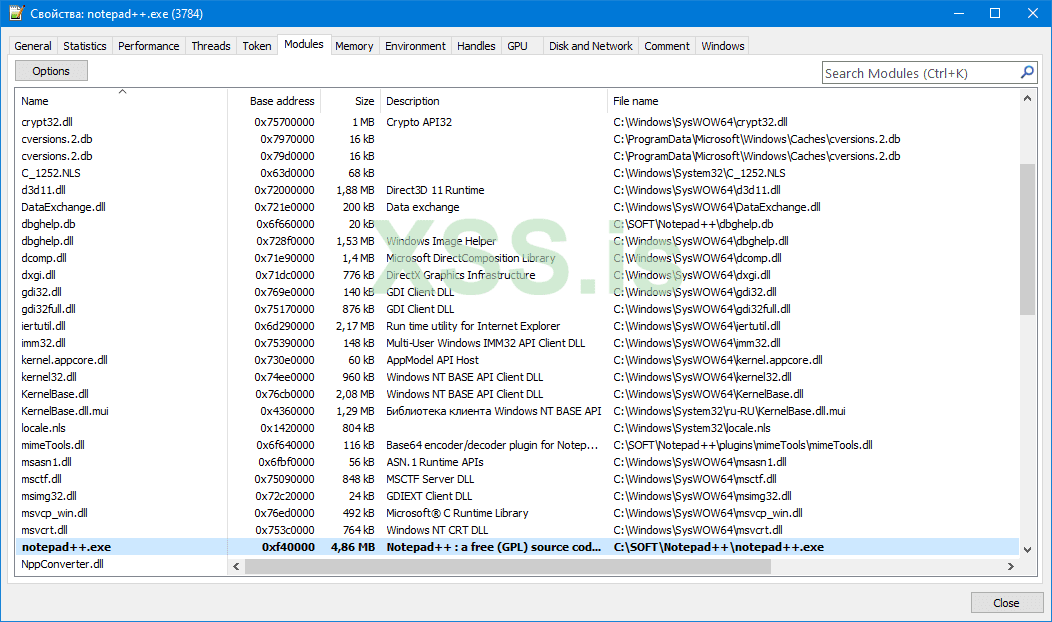Select the Modules tab
This screenshot has width=1052, height=622.
[303, 44]
